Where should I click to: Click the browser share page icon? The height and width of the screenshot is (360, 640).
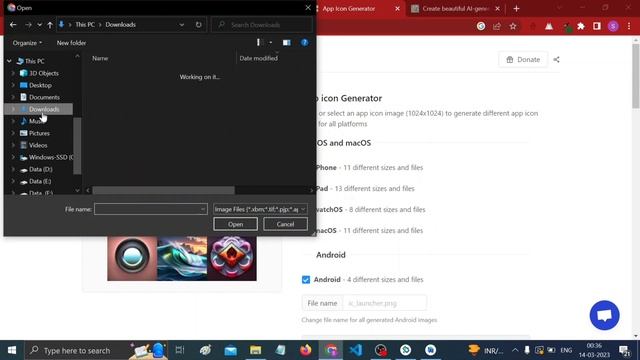497,26
